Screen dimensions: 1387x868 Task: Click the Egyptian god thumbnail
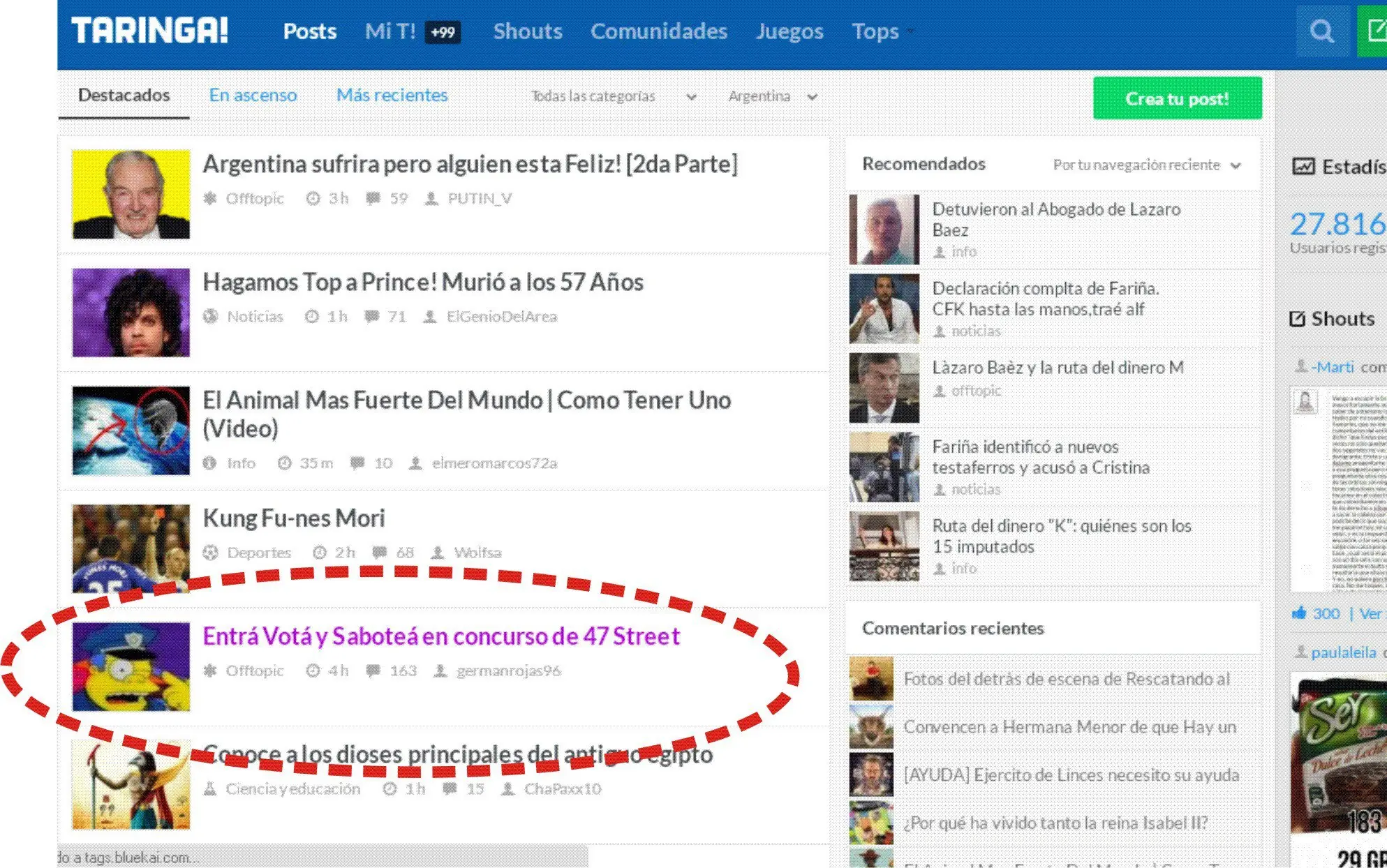[x=131, y=784]
